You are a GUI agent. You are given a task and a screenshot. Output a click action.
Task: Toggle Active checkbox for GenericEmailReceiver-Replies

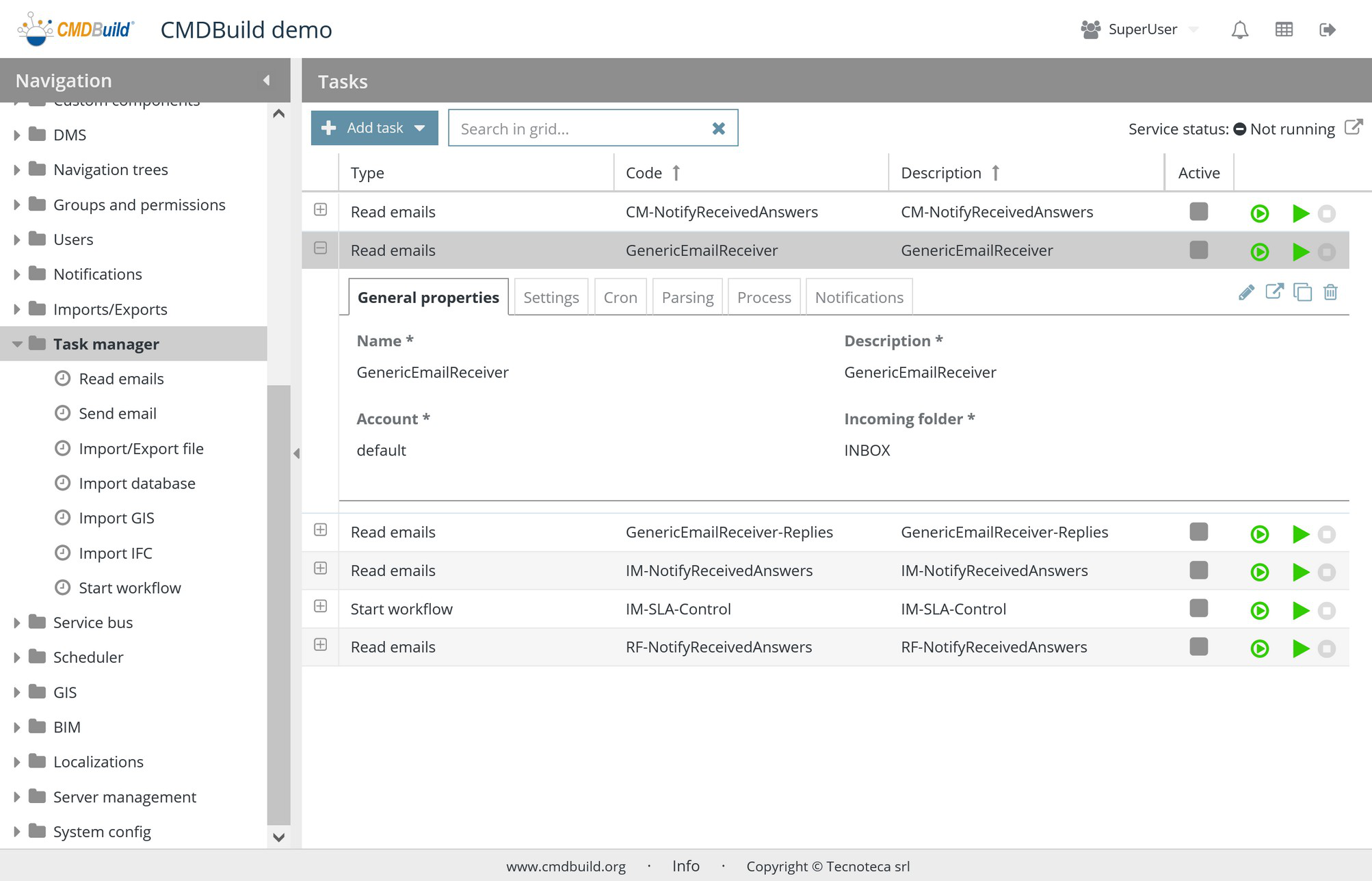coord(1198,531)
